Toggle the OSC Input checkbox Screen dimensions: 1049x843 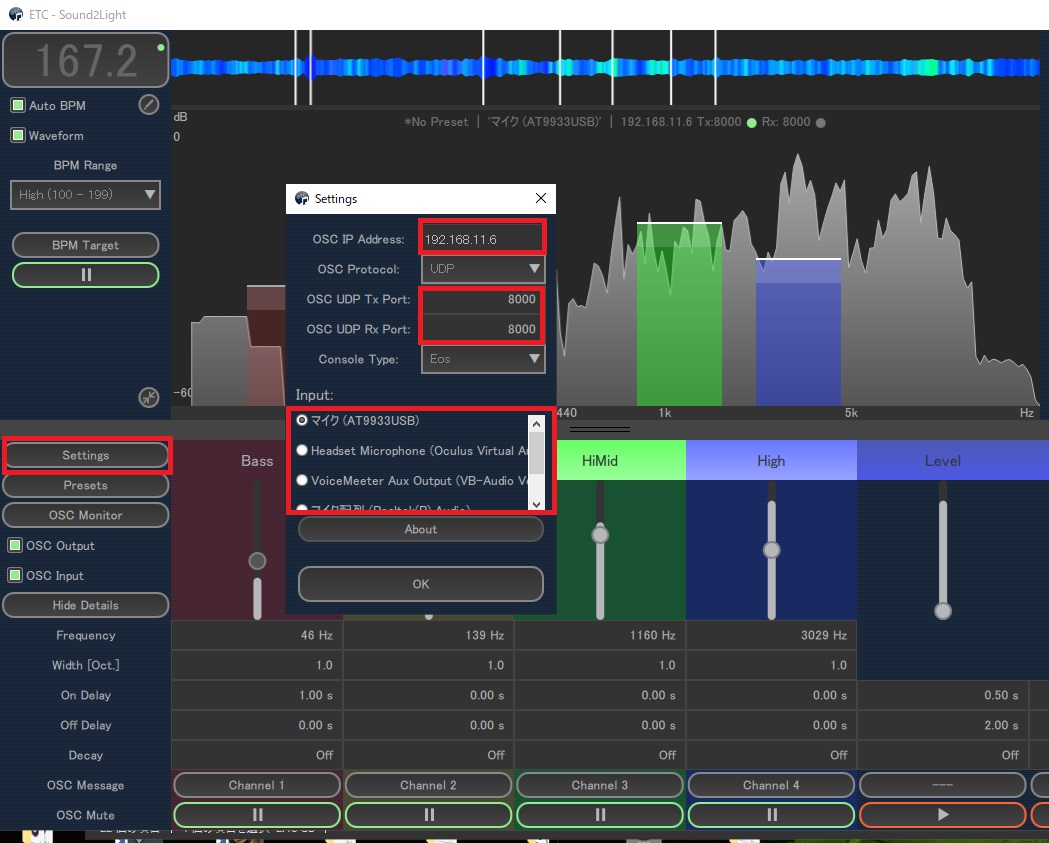pos(15,575)
